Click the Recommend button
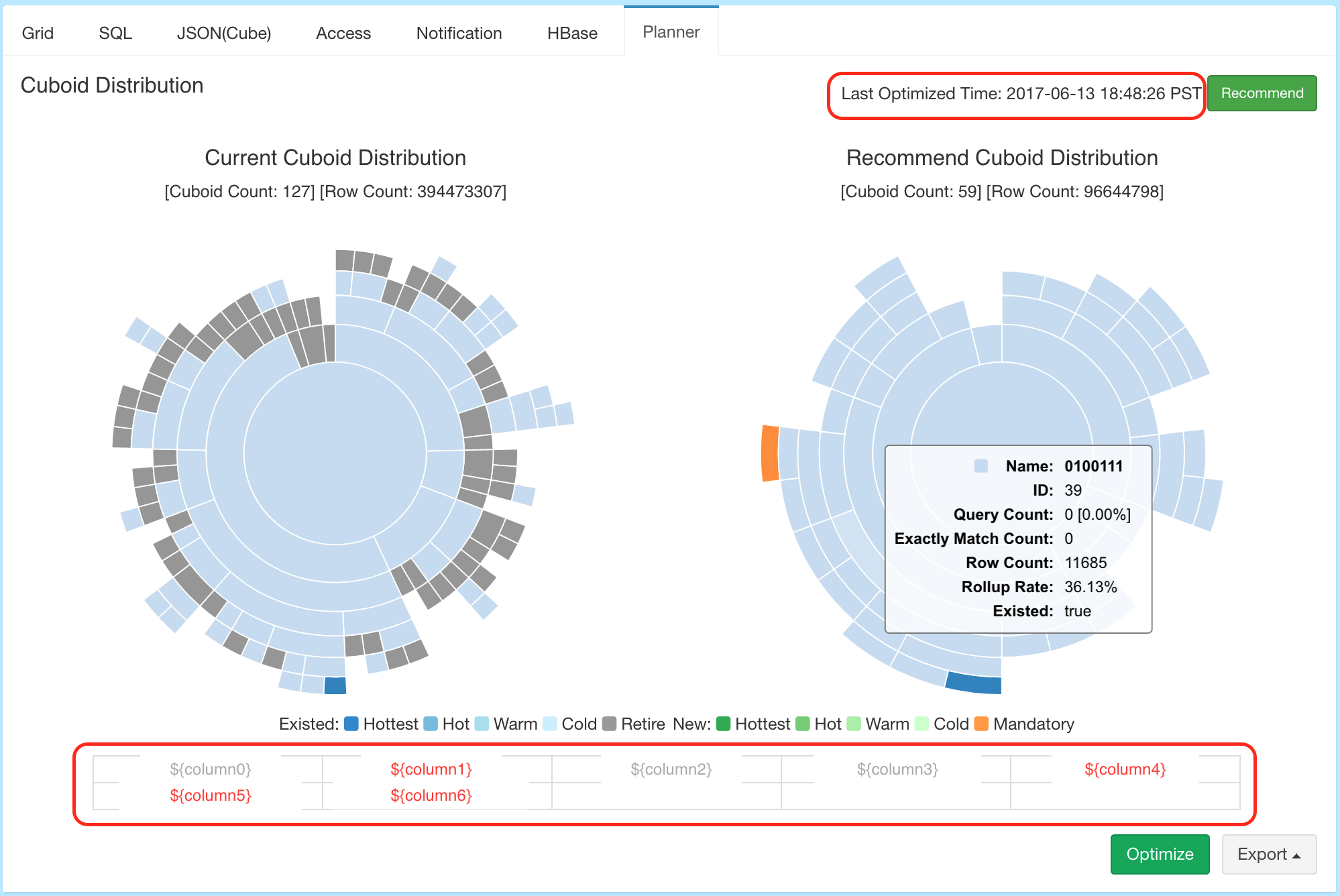The image size is (1340, 896). tap(1262, 93)
